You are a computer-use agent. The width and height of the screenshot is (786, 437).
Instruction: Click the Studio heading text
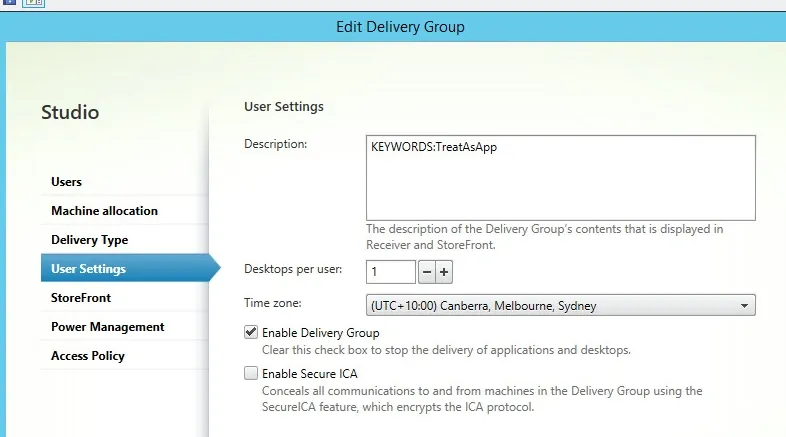[70, 112]
